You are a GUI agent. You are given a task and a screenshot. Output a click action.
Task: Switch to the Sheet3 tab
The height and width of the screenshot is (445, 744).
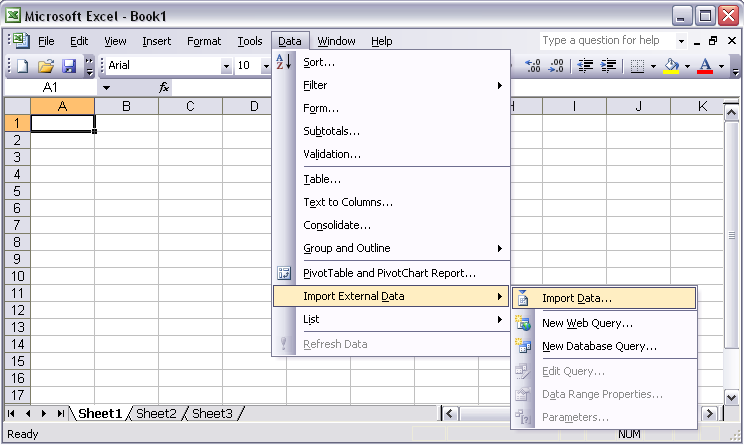coord(212,414)
